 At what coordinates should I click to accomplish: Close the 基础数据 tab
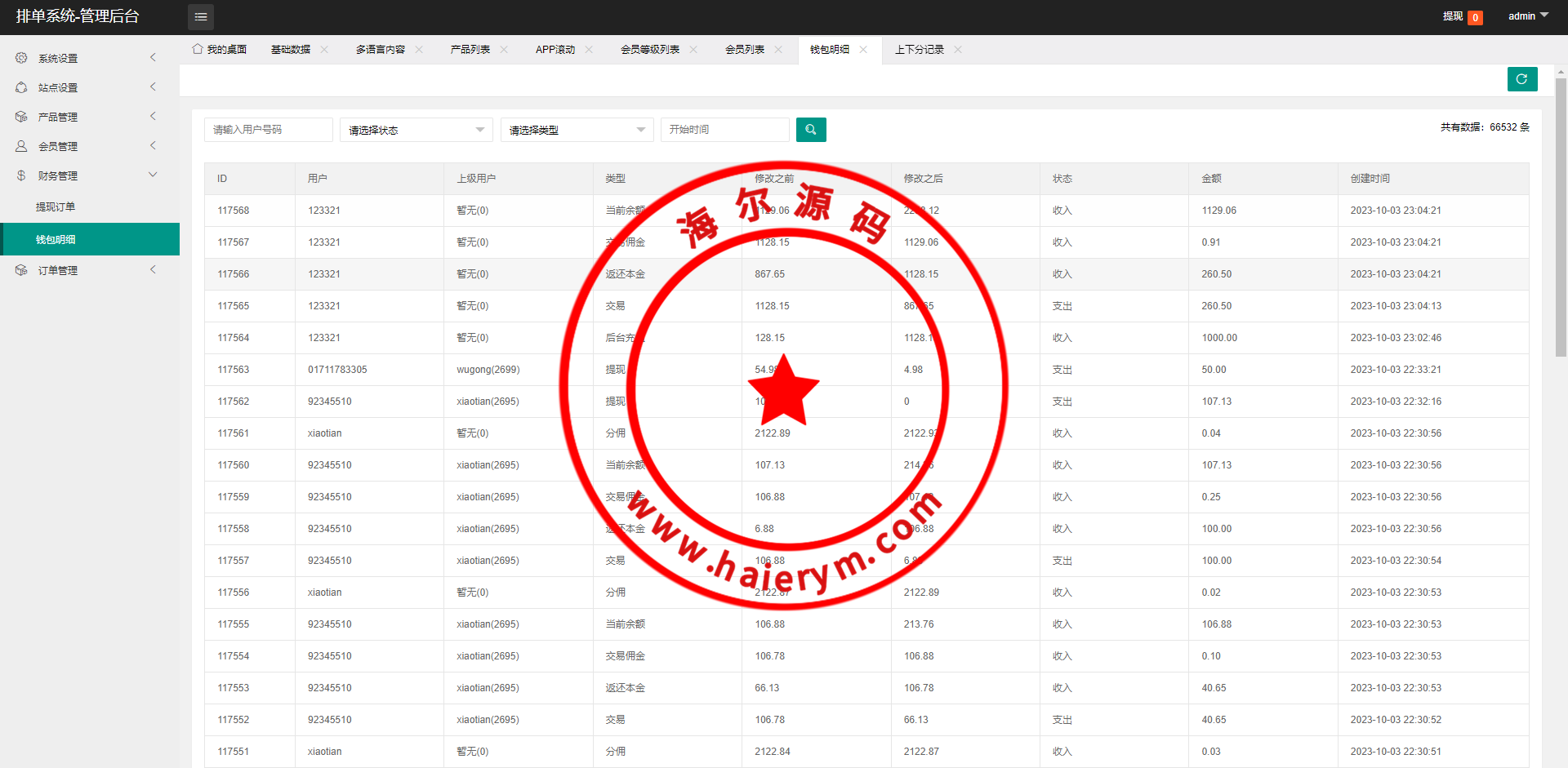pyautogui.click(x=324, y=50)
